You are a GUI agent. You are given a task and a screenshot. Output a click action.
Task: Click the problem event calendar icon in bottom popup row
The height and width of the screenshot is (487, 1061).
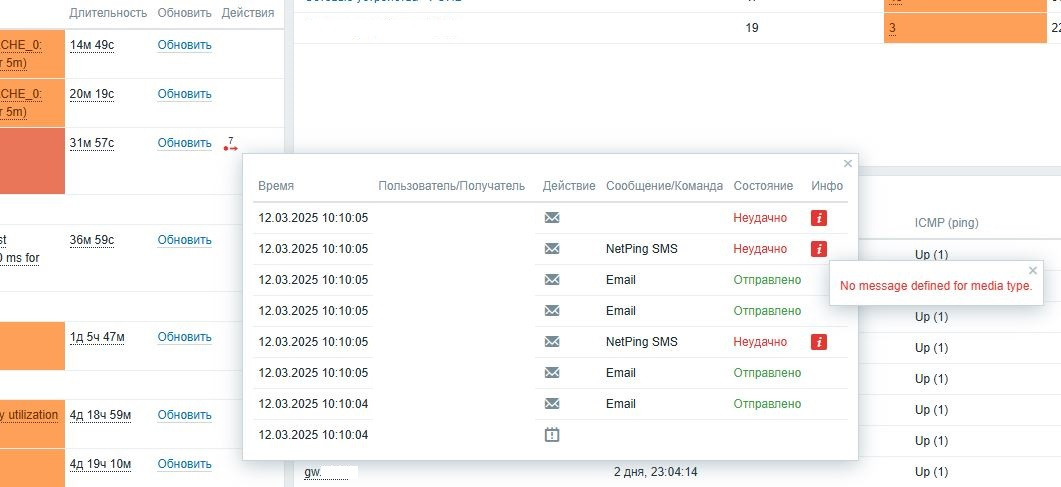click(x=552, y=435)
